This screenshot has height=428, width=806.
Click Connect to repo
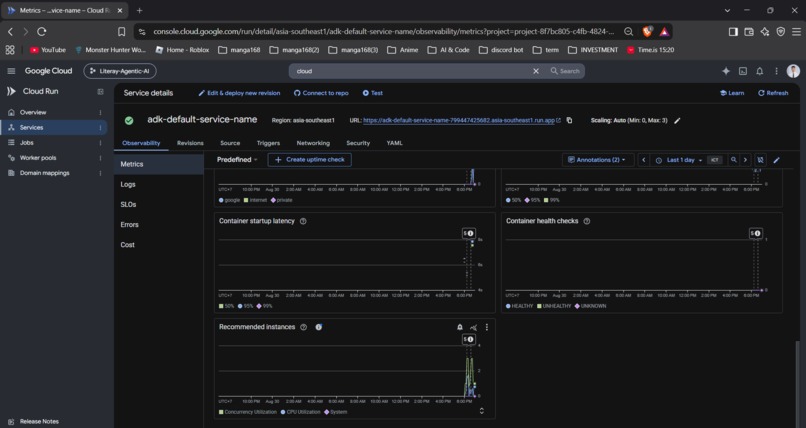coord(321,93)
